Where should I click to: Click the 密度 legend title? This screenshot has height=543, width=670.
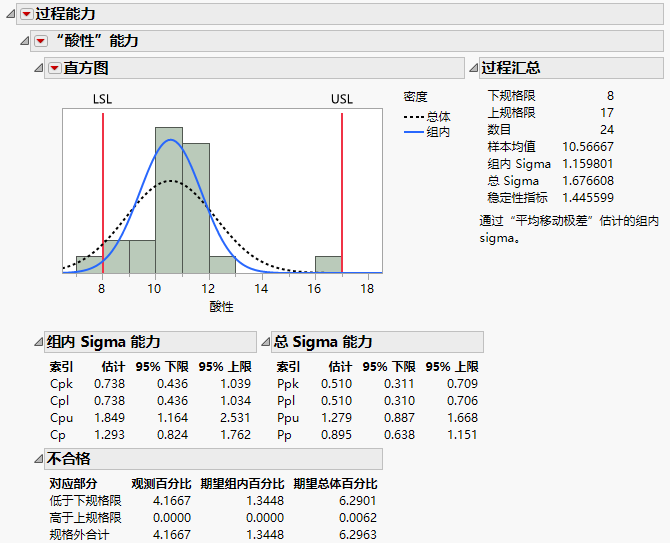pos(415,97)
